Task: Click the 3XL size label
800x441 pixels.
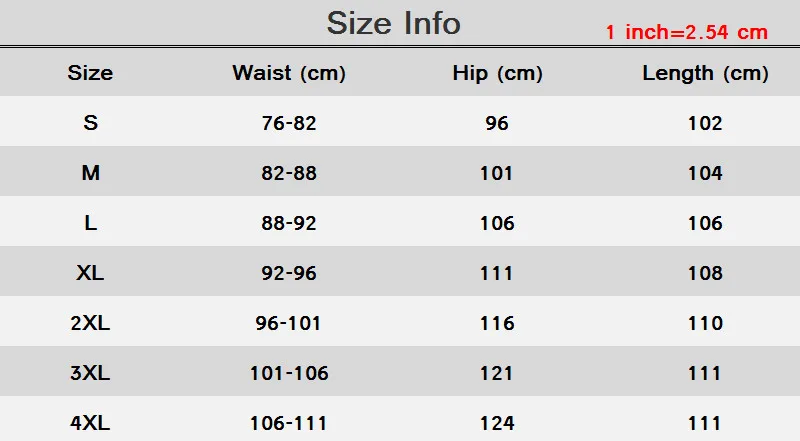Action: click(90, 373)
